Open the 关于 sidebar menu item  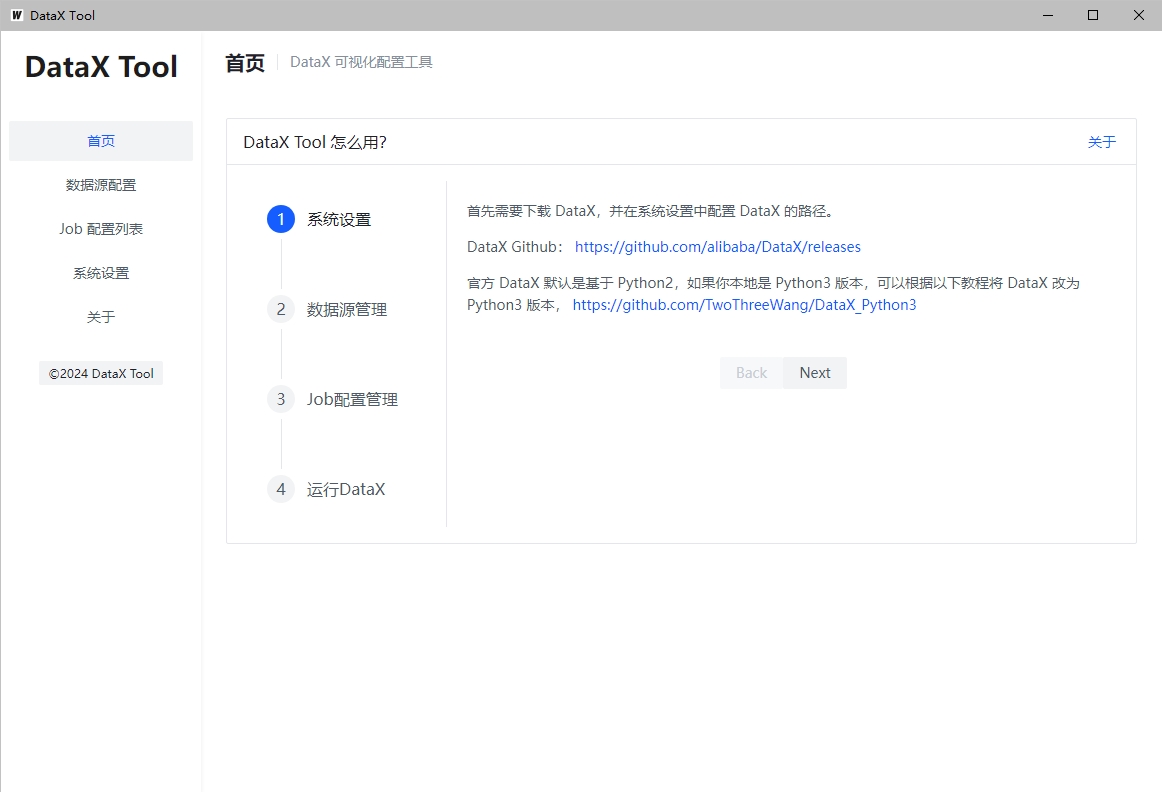click(x=101, y=317)
